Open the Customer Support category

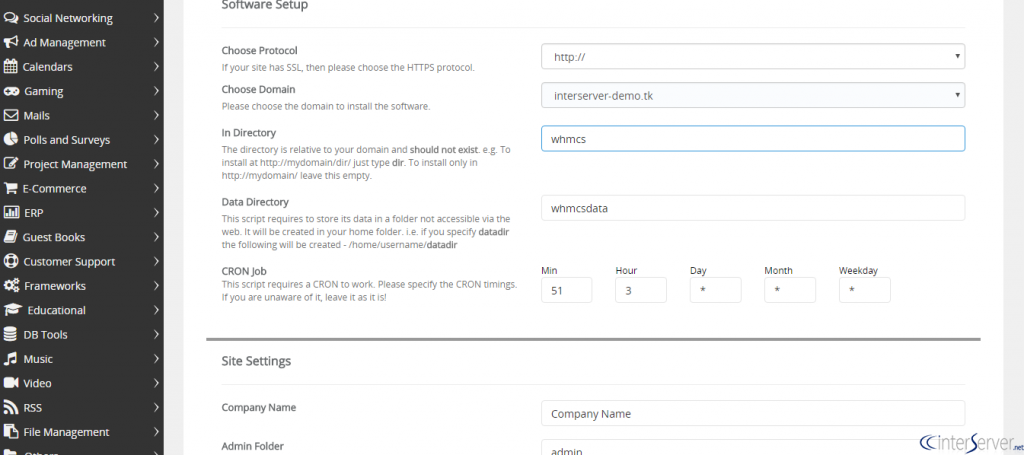tap(82, 262)
